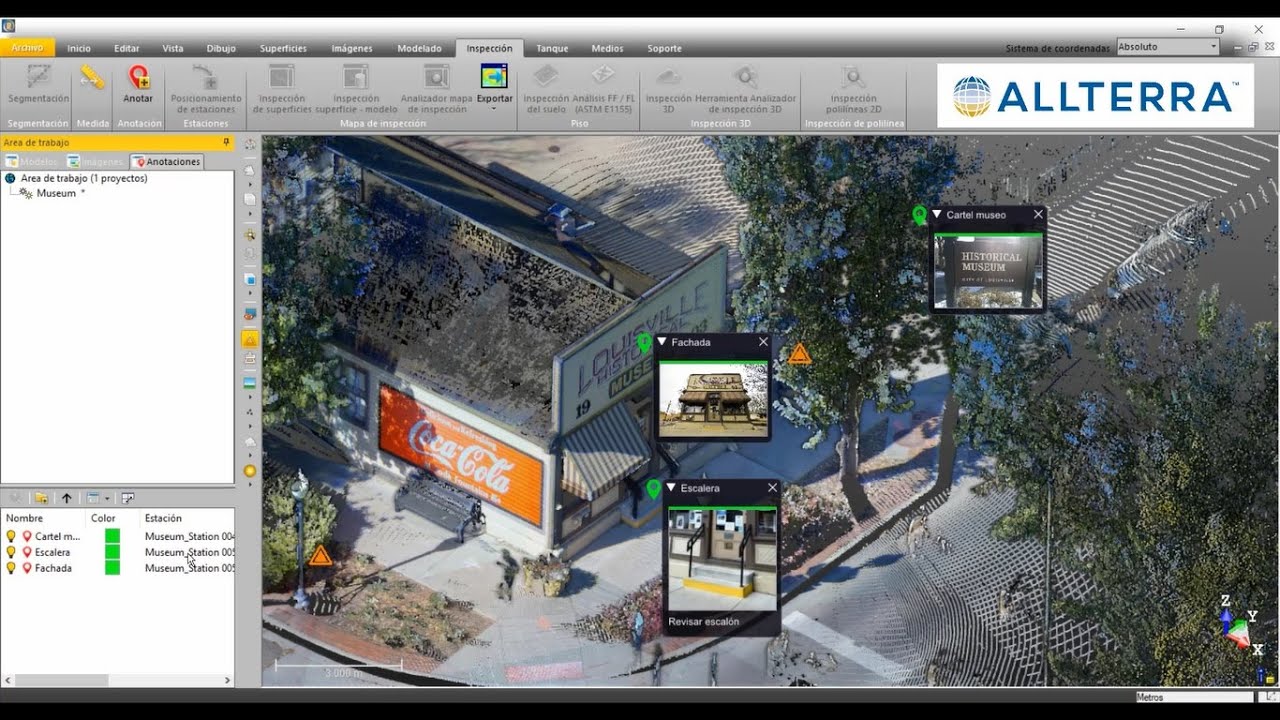Image resolution: width=1280 pixels, height=720 pixels.
Task: Open Inspección superficie - modelo tool
Action: coord(356,89)
